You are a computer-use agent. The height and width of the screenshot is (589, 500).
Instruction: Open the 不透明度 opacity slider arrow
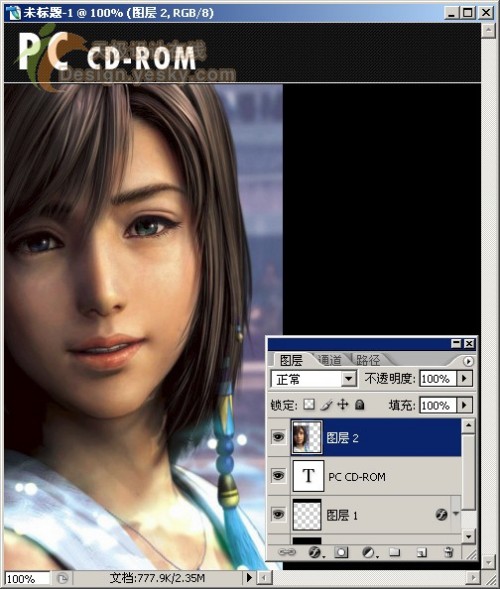coord(464,378)
